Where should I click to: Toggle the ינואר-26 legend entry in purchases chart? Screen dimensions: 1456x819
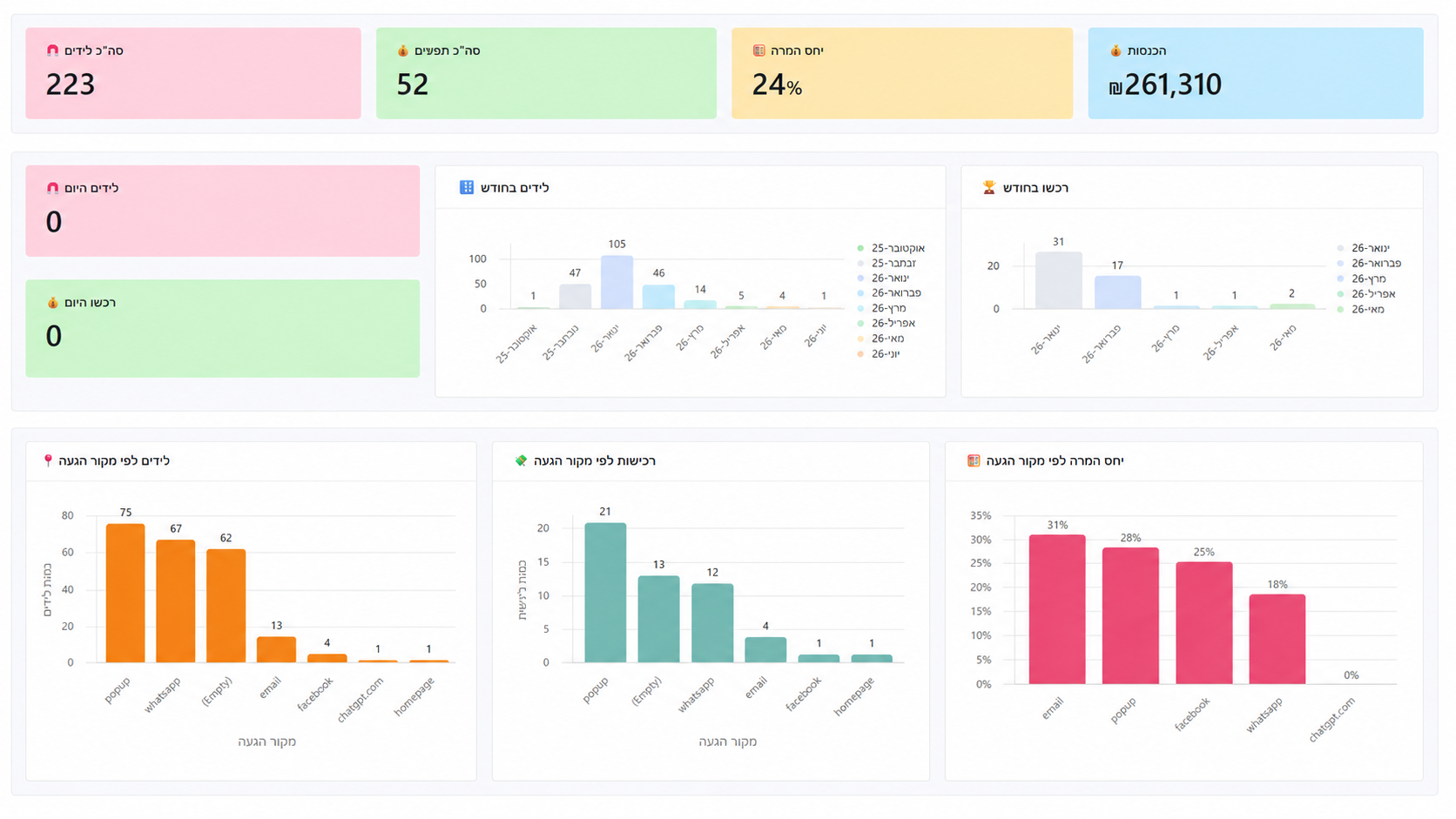1364,248
